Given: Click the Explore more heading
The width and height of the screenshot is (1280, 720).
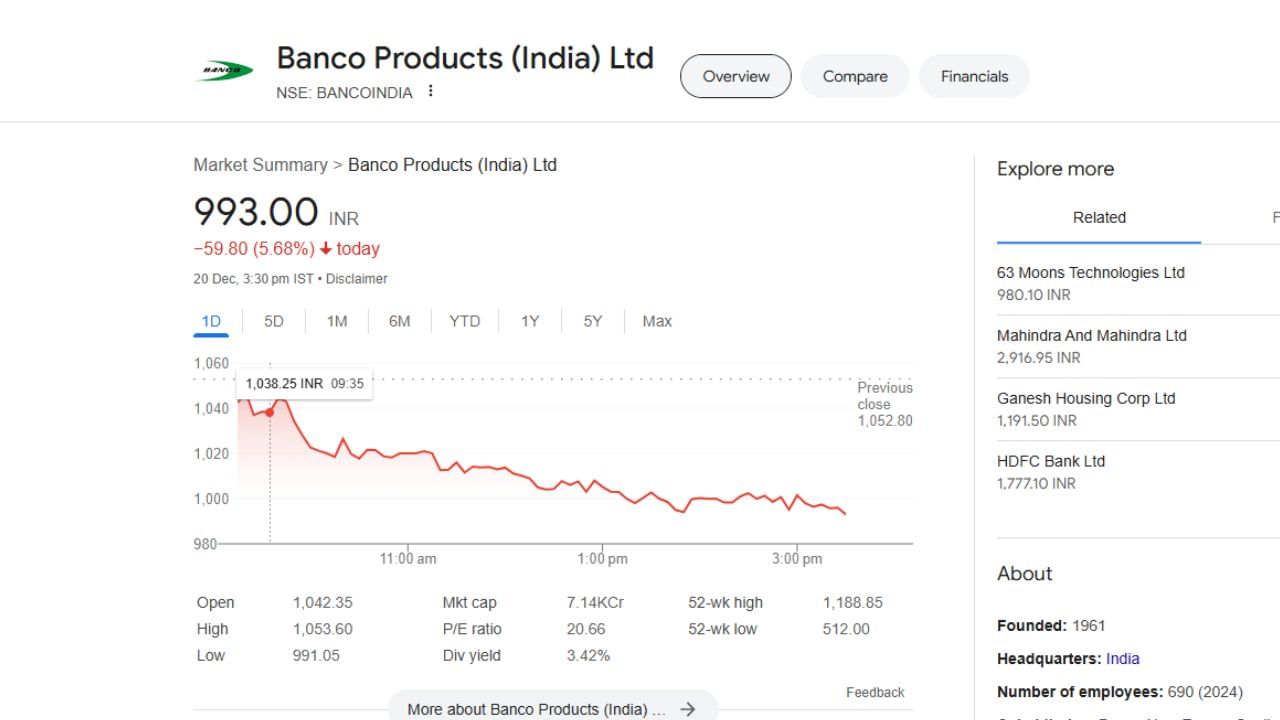Looking at the screenshot, I should point(1055,169).
